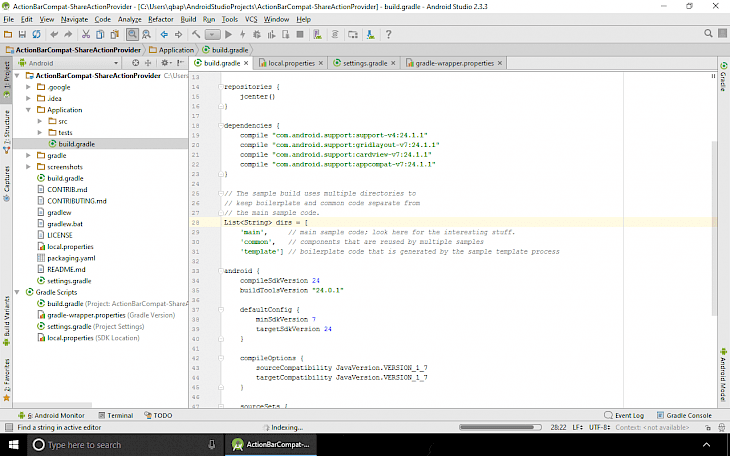Fold the compileOptions block in editor
The width and height of the screenshot is (730, 456).
(x=221, y=358)
